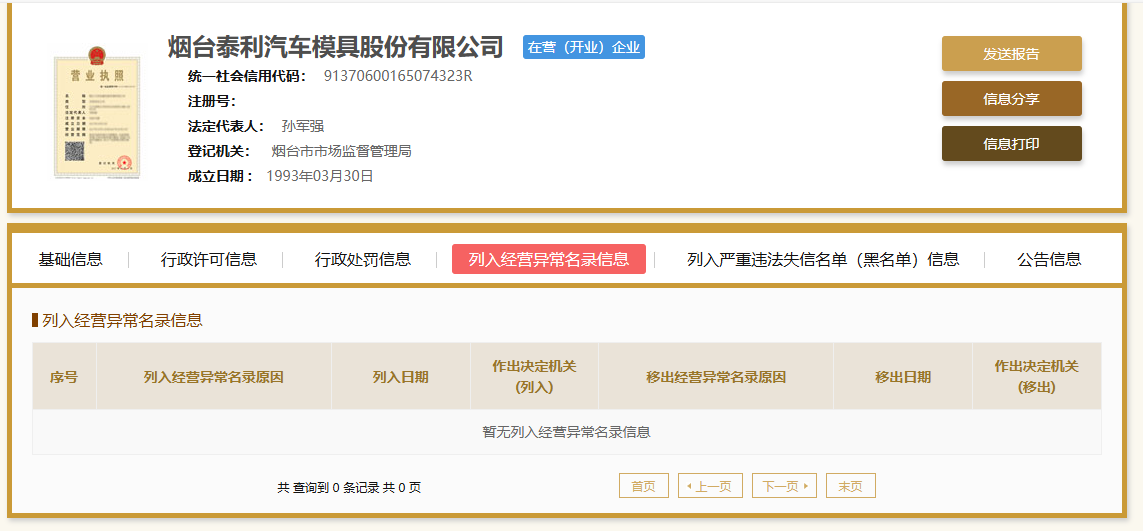Screen dimensions: 1143x531
Task: Switch to the 公告信息 tab
Action: coord(1049,259)
